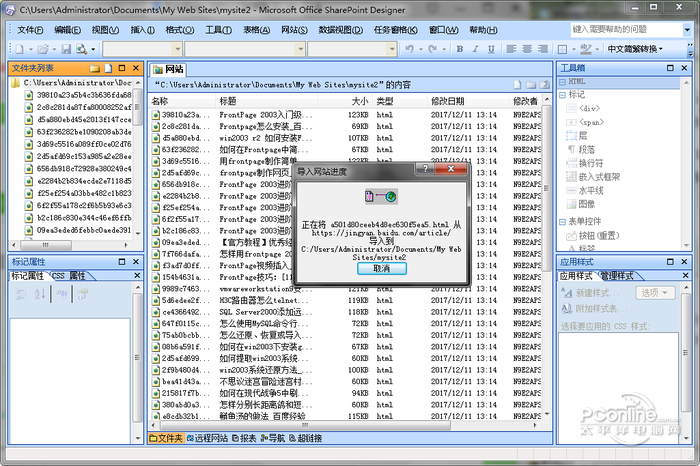
Task: Open the 选项 dropdown in 应用样式 panel
Action: (x=654, y=293)
